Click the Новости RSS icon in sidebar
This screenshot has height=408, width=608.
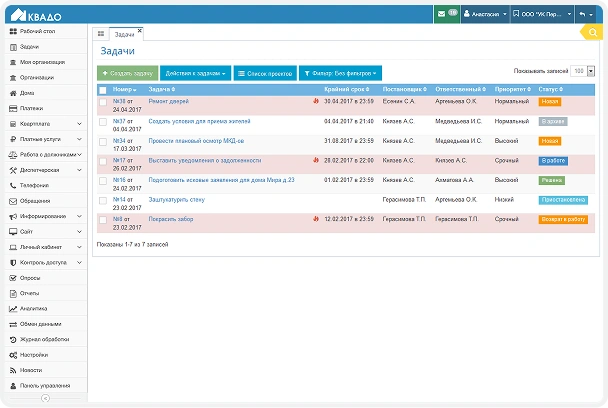pos(12,369)
